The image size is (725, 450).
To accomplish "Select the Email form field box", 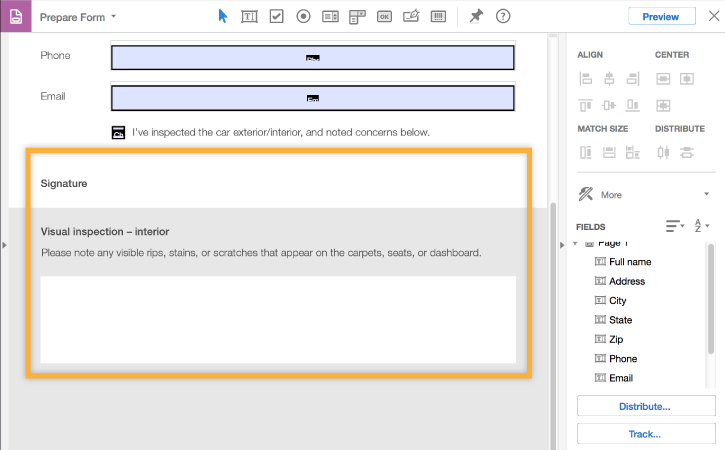I will click(x=313, y=98).
